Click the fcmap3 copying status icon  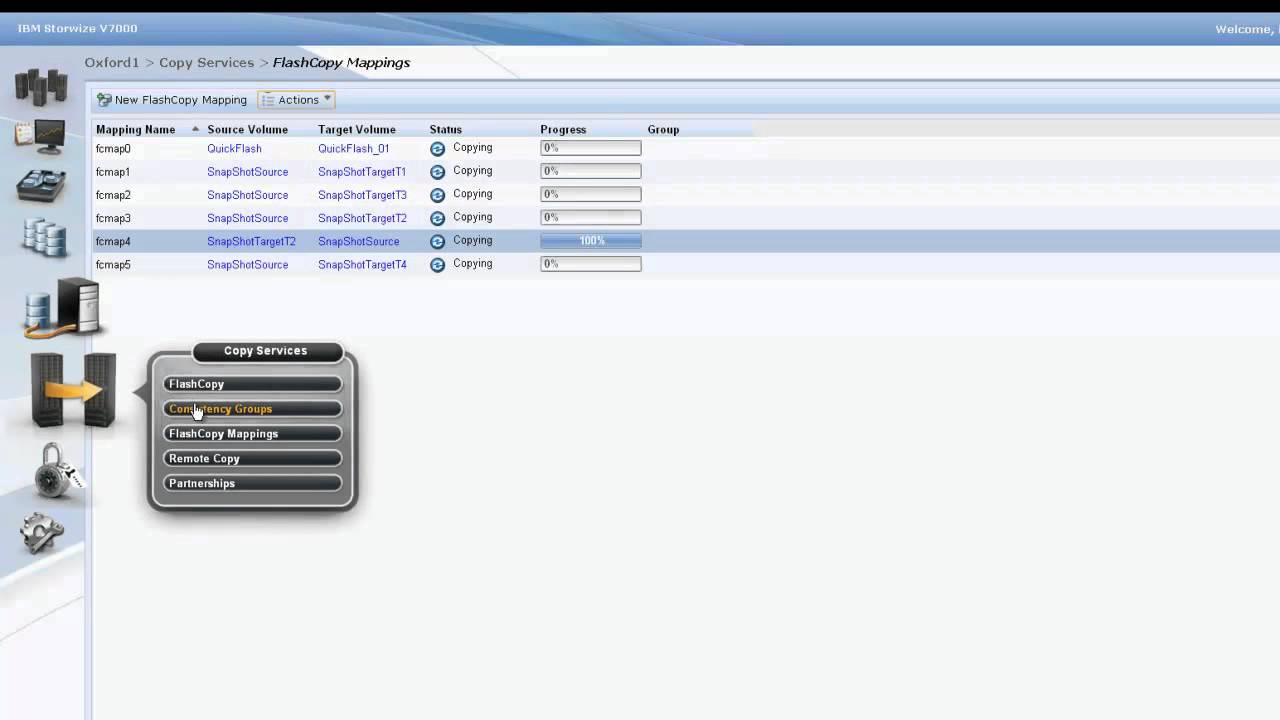pyautogui.click(x=437, y=218)
